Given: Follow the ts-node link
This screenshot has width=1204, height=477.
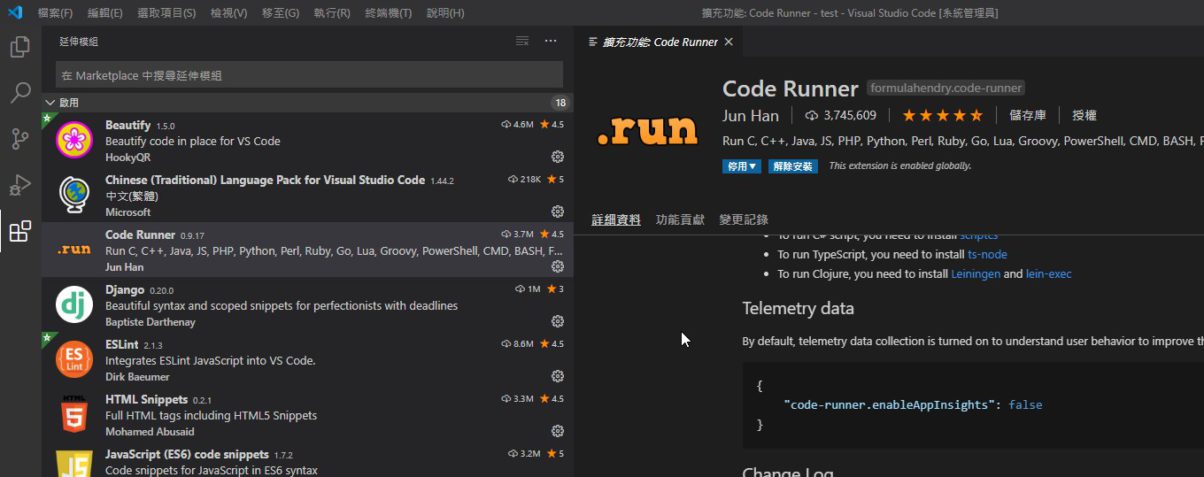Looking at the screenshot, I should (987, 255).
